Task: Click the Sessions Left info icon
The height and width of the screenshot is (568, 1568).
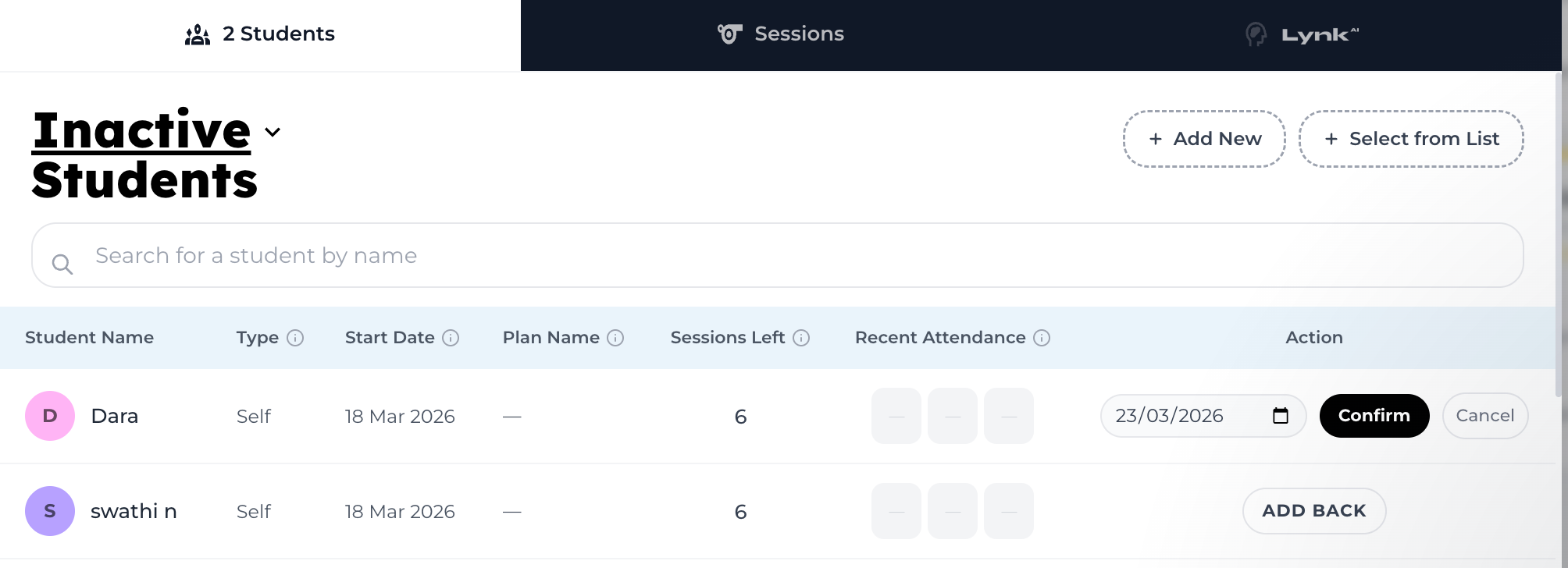Action: pos(801,338)
